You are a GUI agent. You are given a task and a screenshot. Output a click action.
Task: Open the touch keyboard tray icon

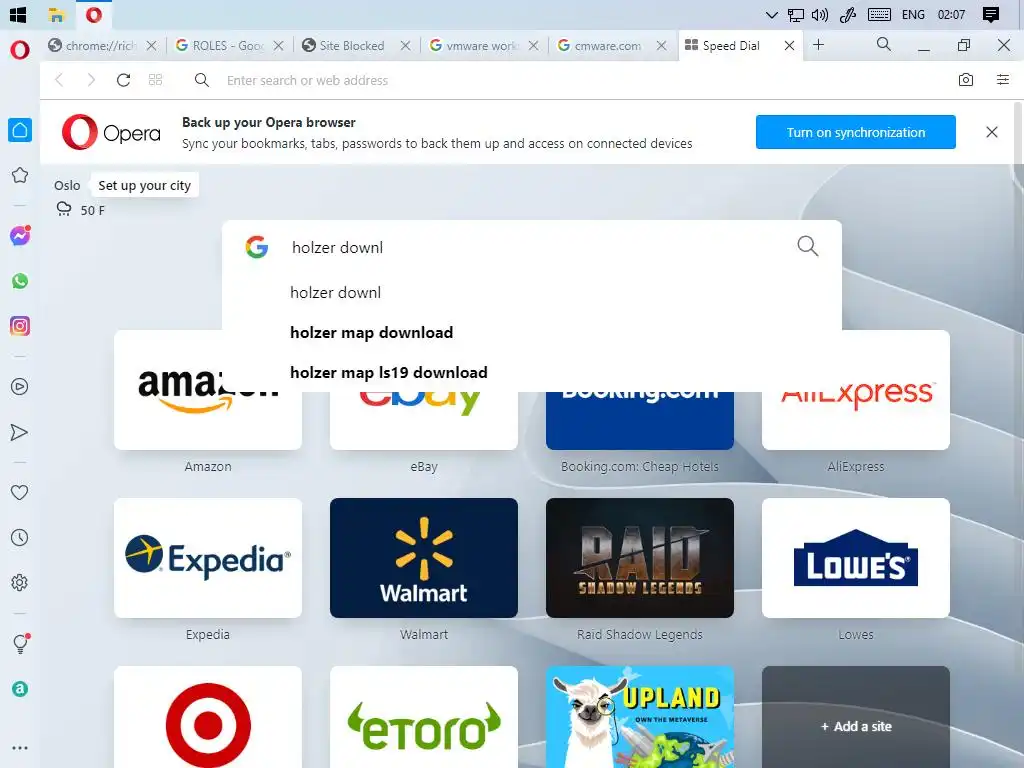tap(879, 14)
